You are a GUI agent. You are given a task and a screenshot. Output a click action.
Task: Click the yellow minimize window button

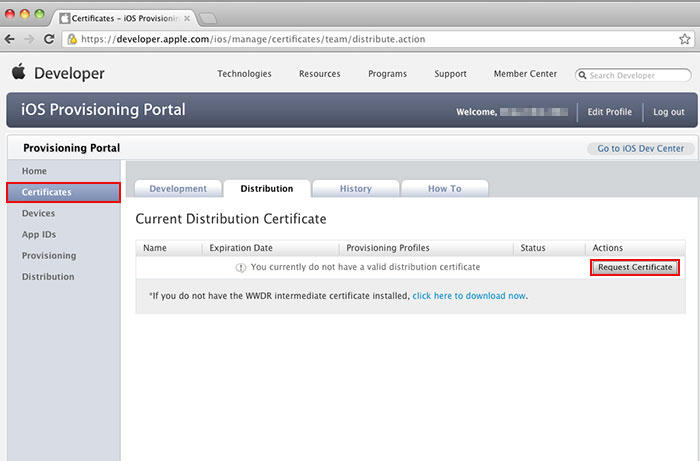pos(25,14)
